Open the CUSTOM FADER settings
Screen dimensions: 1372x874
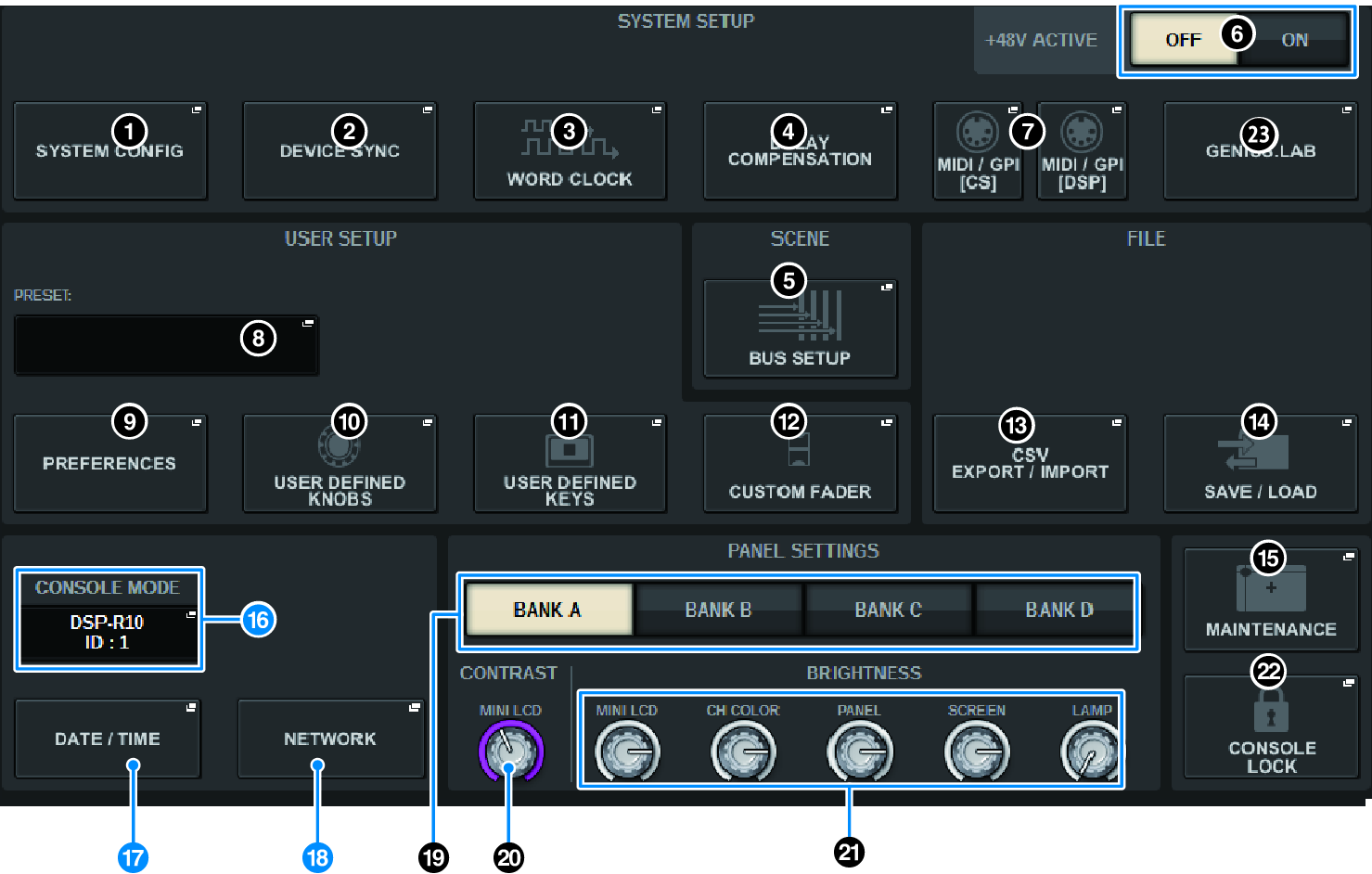click(x=800, y=463)
